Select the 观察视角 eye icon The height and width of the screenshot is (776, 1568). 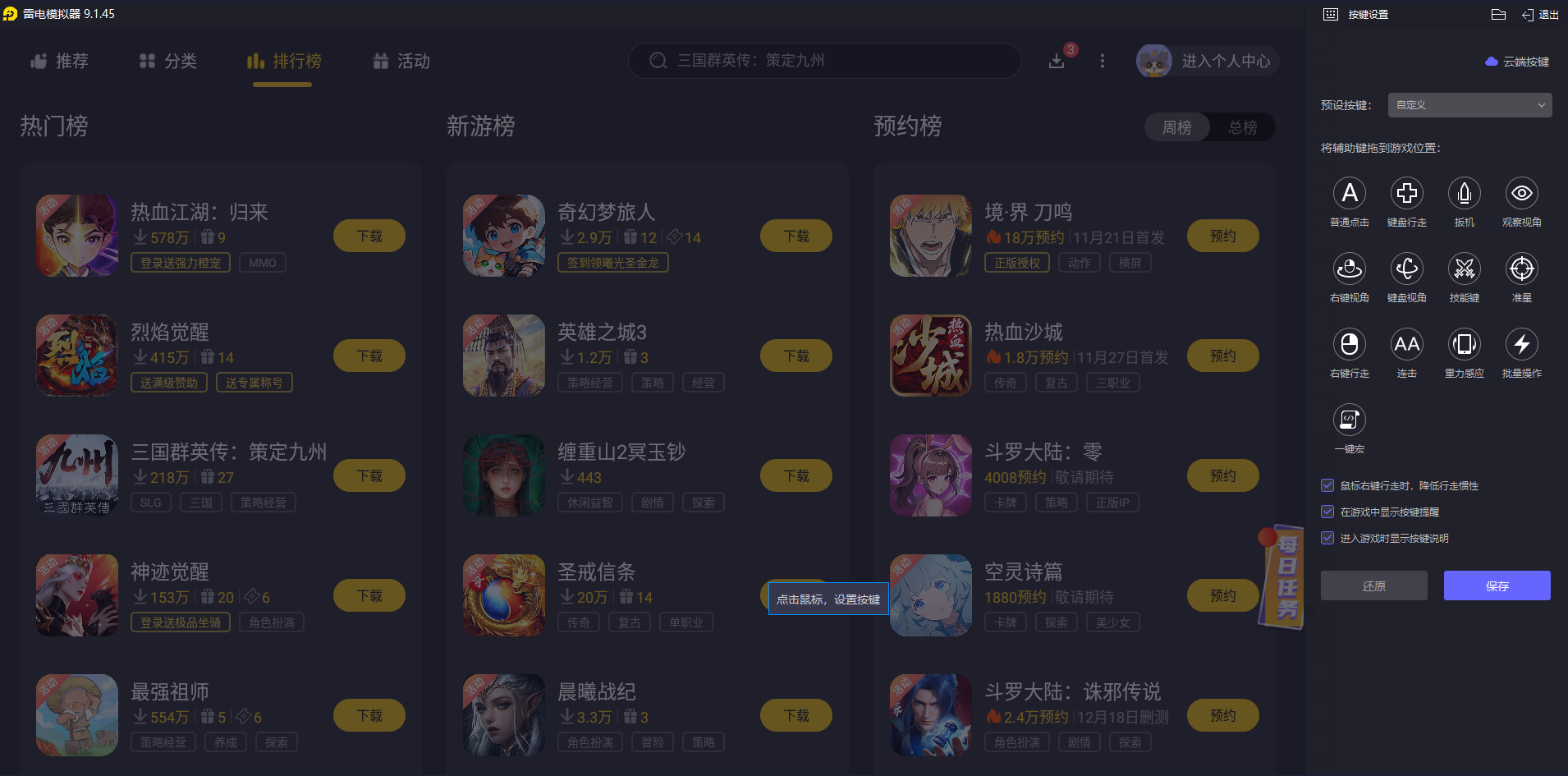click(1521, 194)
